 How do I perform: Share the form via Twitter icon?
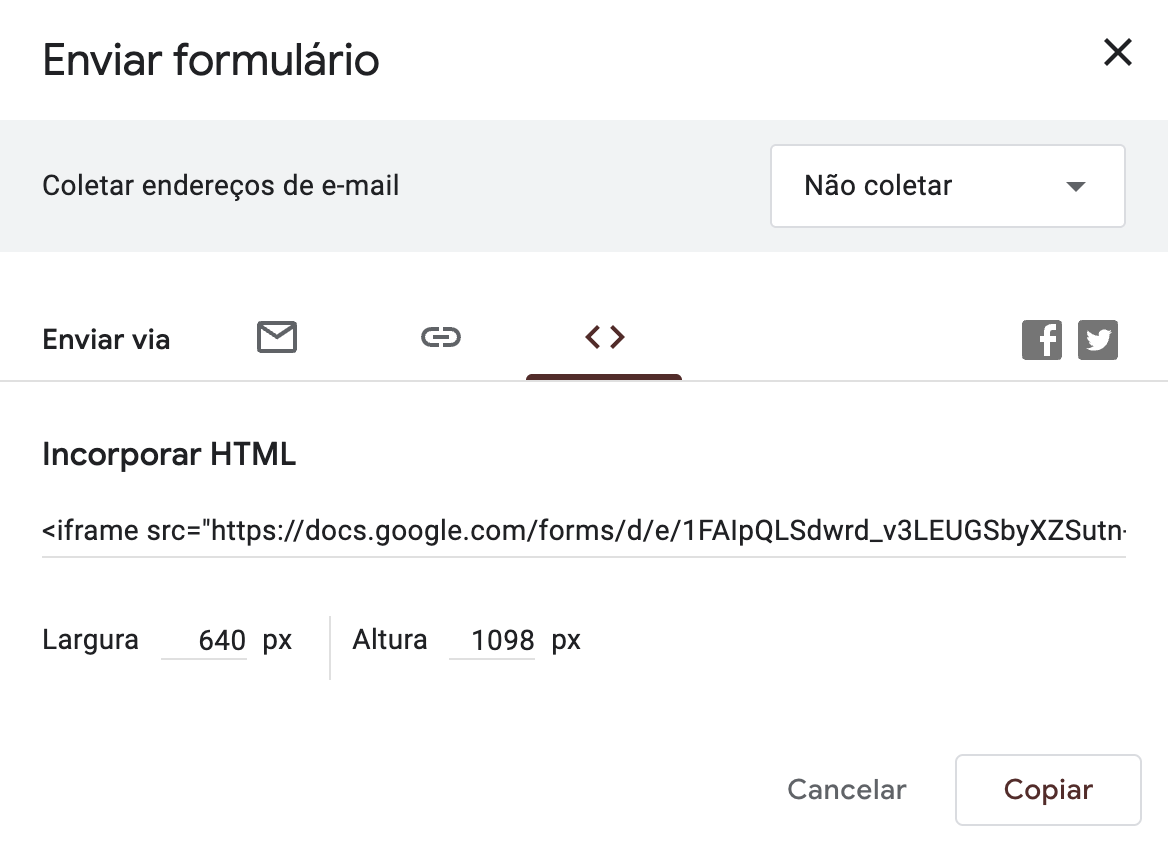pyautogui.click(x=1097, y=340)
